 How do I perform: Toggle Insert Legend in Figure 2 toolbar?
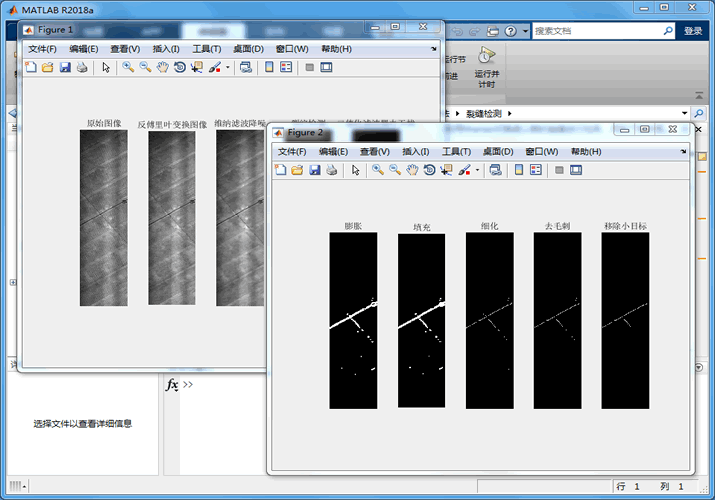tap(537, 170)
